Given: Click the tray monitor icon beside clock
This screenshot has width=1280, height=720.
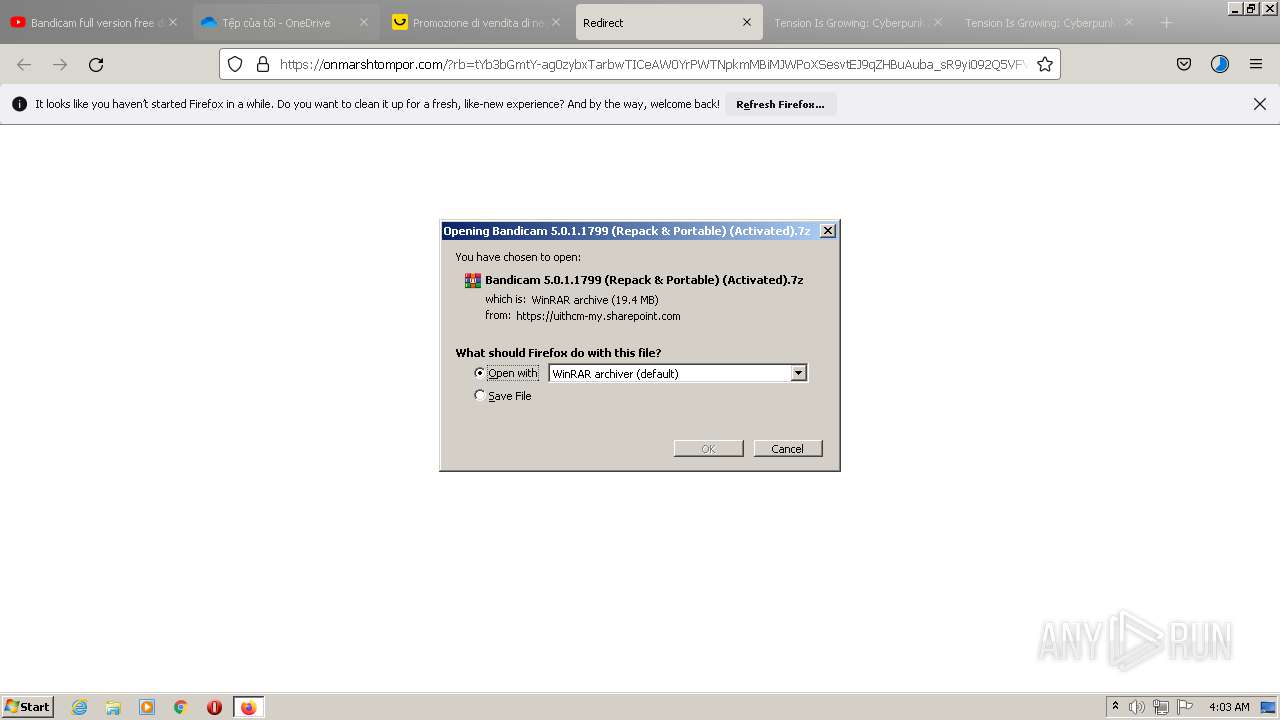Looking at the screenshot, I should [1268, 707].
